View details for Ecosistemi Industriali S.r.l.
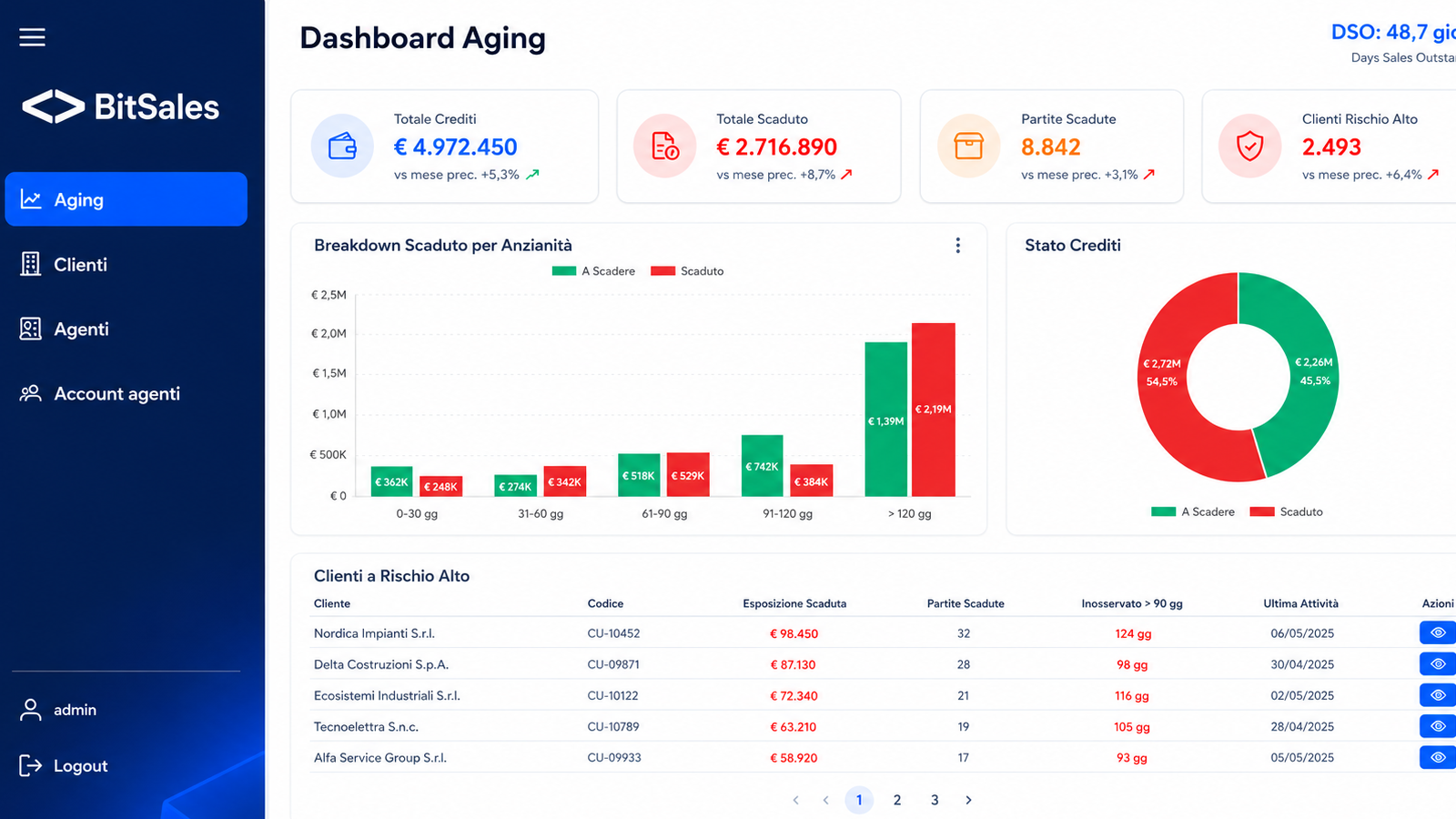This screenshot has height=819, width=1456. tap(1438, 695)
